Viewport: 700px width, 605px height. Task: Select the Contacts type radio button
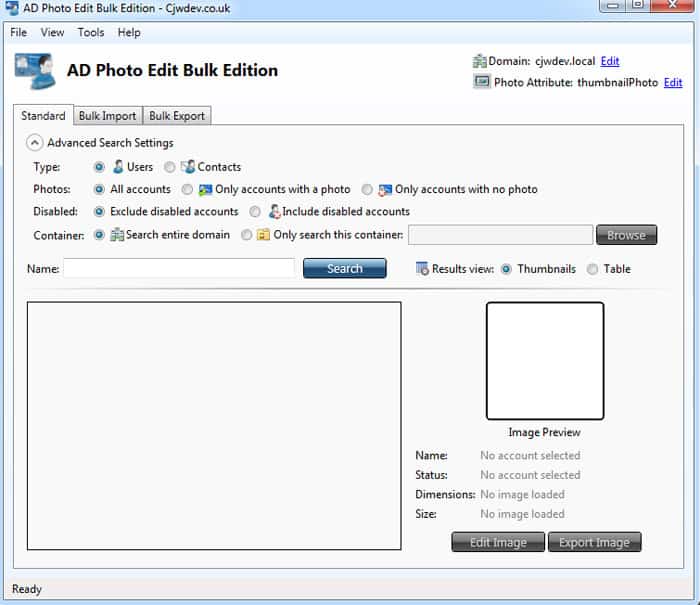tap(170, 167)
